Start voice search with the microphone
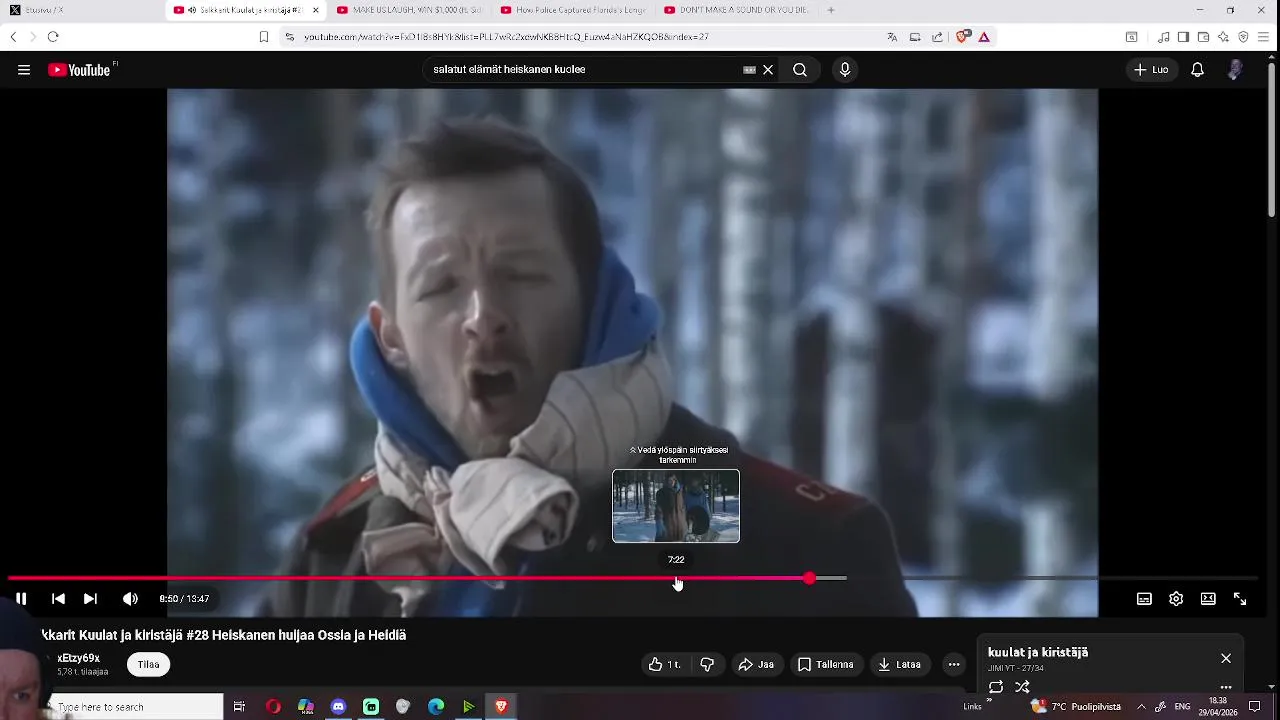The height and width of the screenshot is (720, 1280). (845, 70)
